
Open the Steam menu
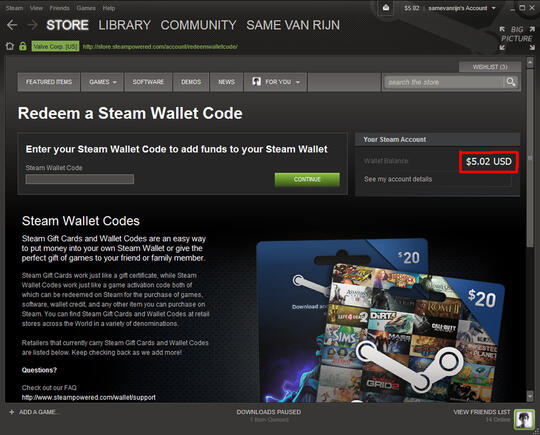(14, 8)
